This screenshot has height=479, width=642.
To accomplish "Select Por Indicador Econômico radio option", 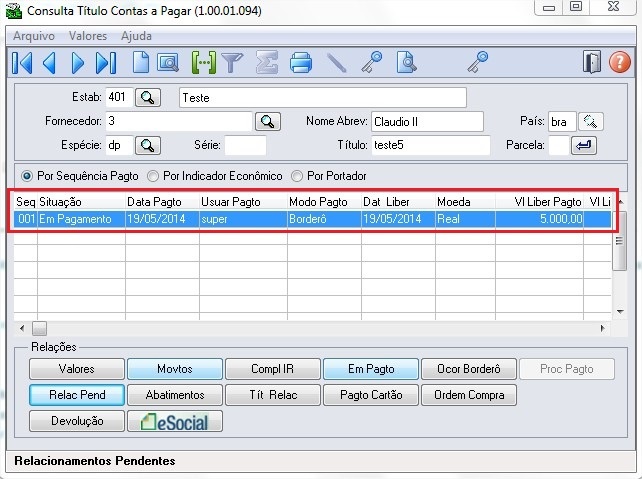I will click(x=153, y=176).
